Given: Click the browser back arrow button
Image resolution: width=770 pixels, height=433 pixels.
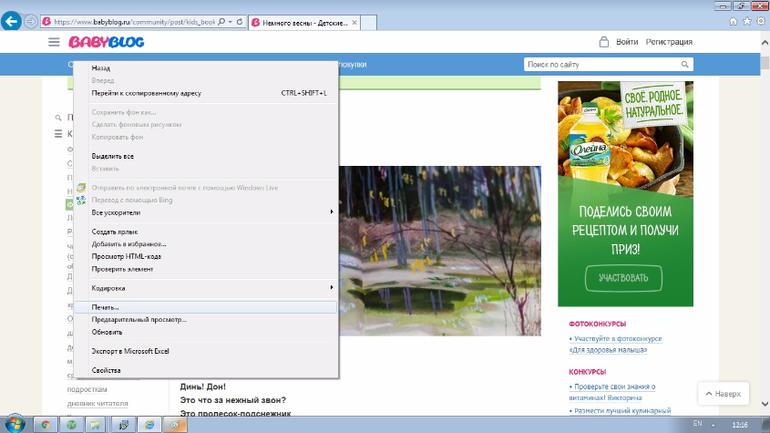Looking at the screenshot, I should (x=12, y=21).
